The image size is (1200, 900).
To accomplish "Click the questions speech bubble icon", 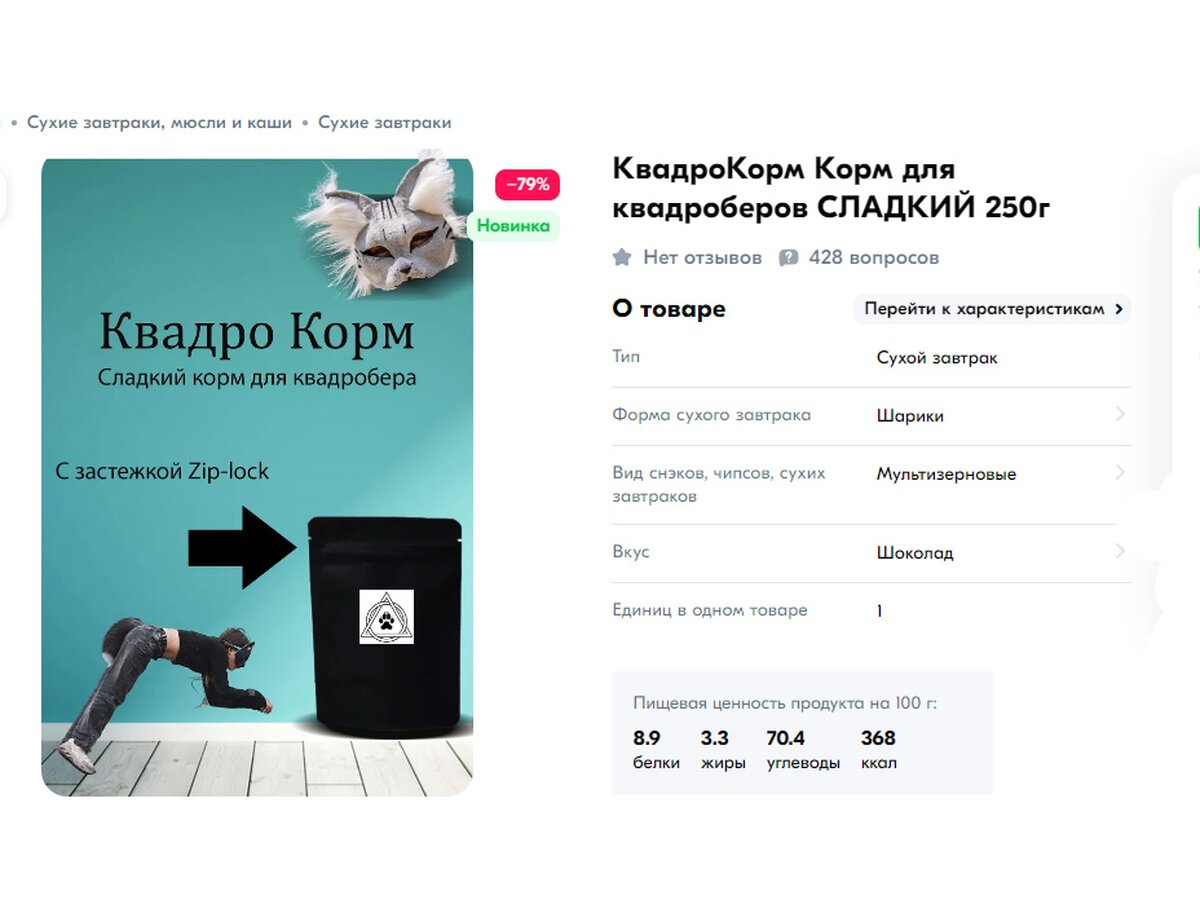I will 788,258.
